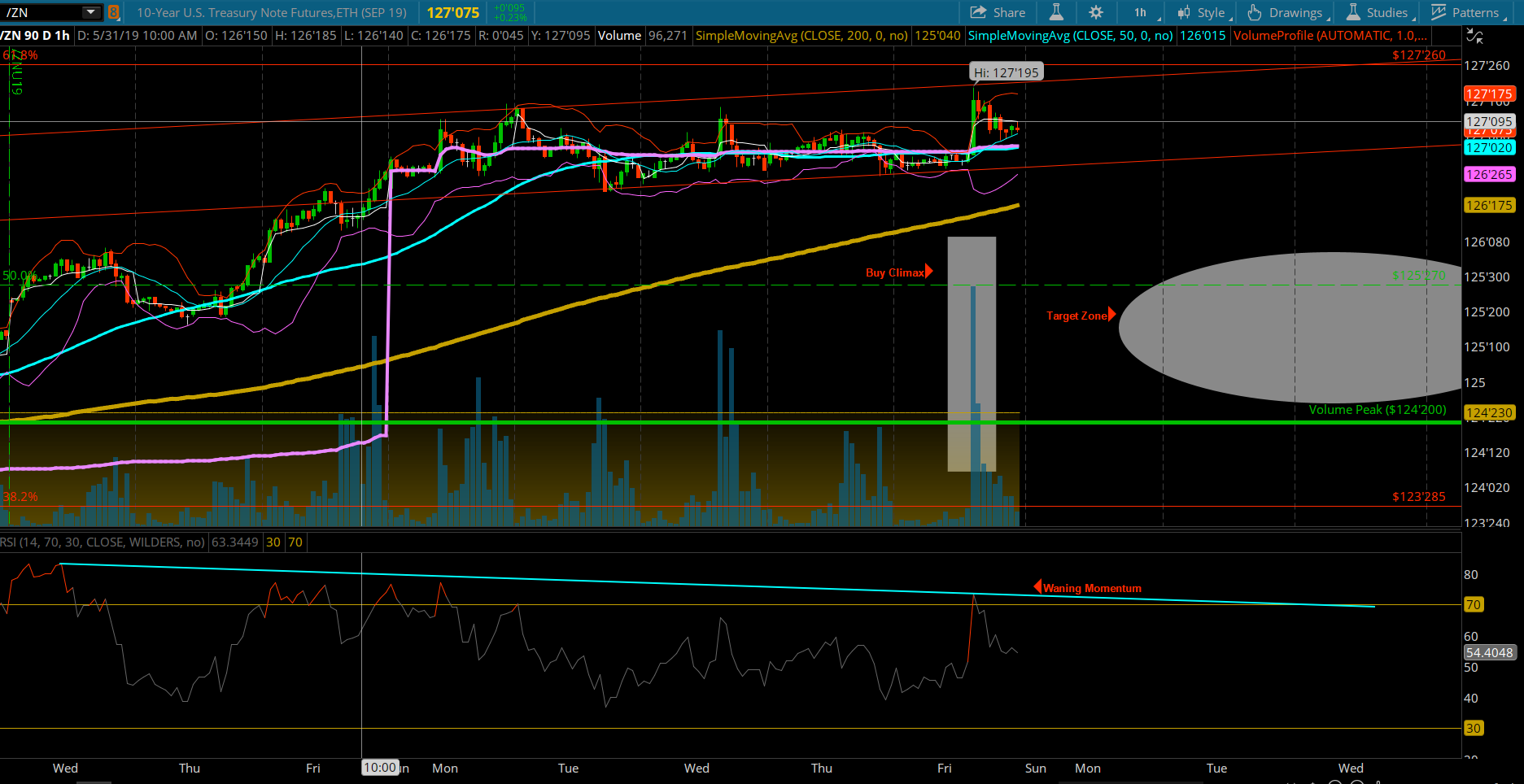This screenshot has height=784, width=1524.
Task: Click the cyan 127'020 price axis tag
Action: point(1489,147)
